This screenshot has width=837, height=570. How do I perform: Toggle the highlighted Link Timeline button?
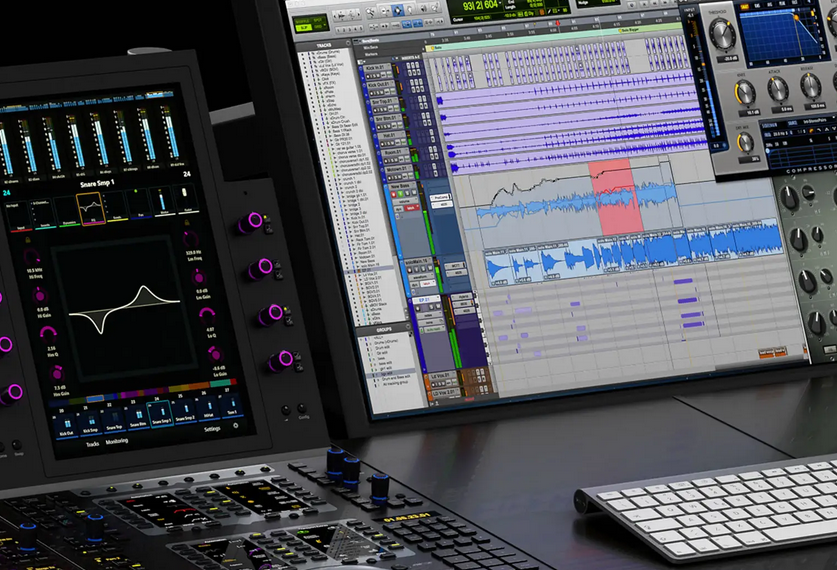tap(407, 24)
